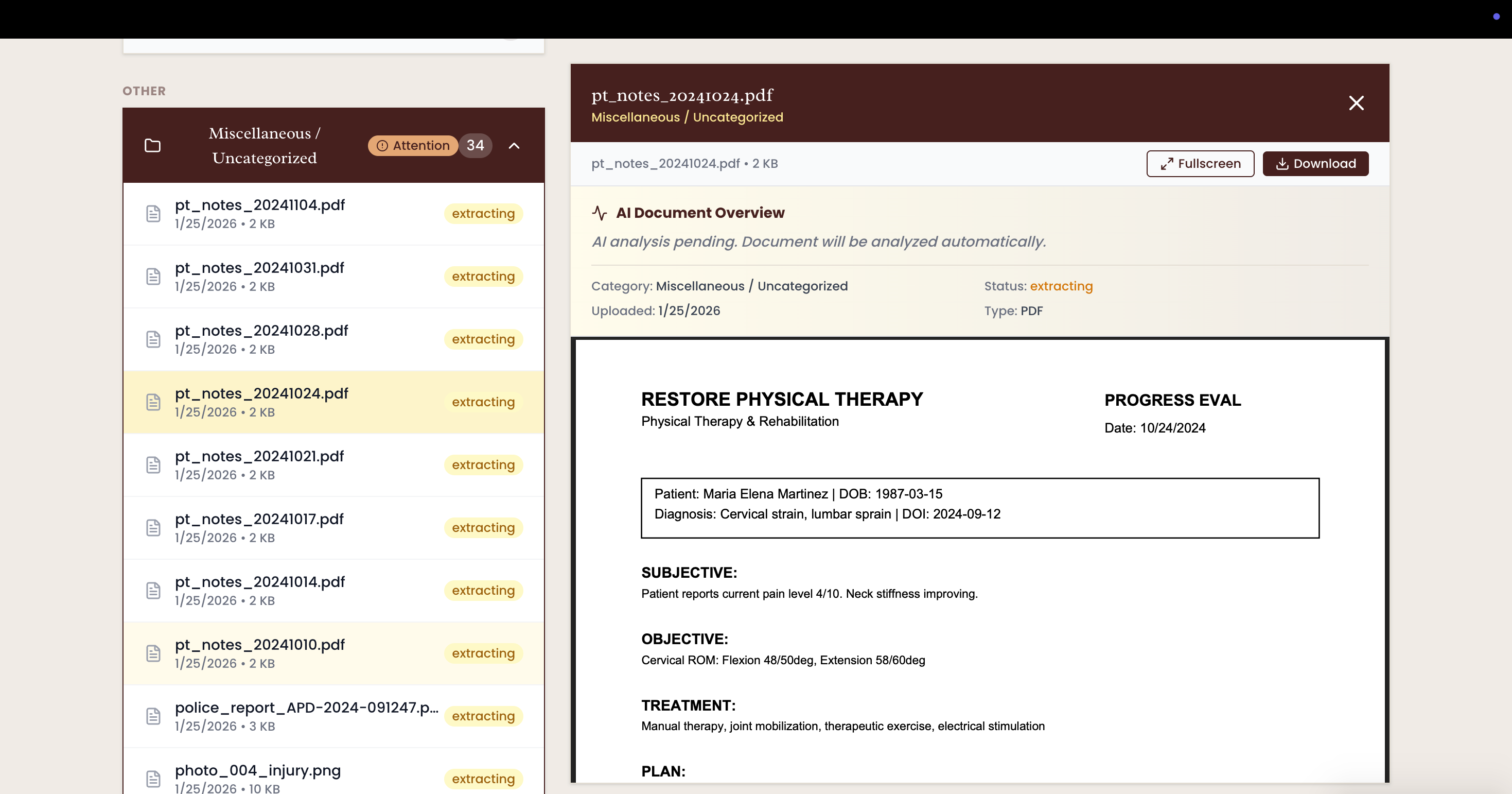Collapse the Miscellaneous / Uncategorized section
1512x794 pixels.
514,146
